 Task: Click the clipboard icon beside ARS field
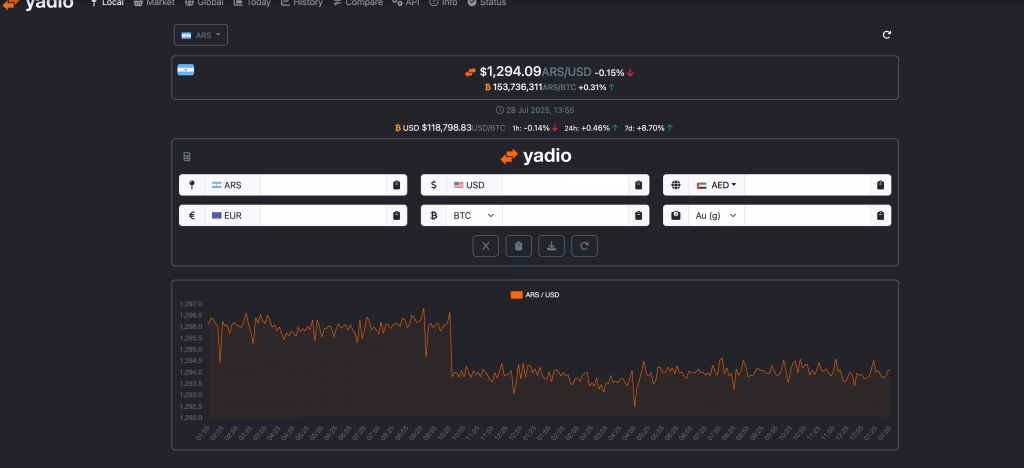(x=396, y=185)
